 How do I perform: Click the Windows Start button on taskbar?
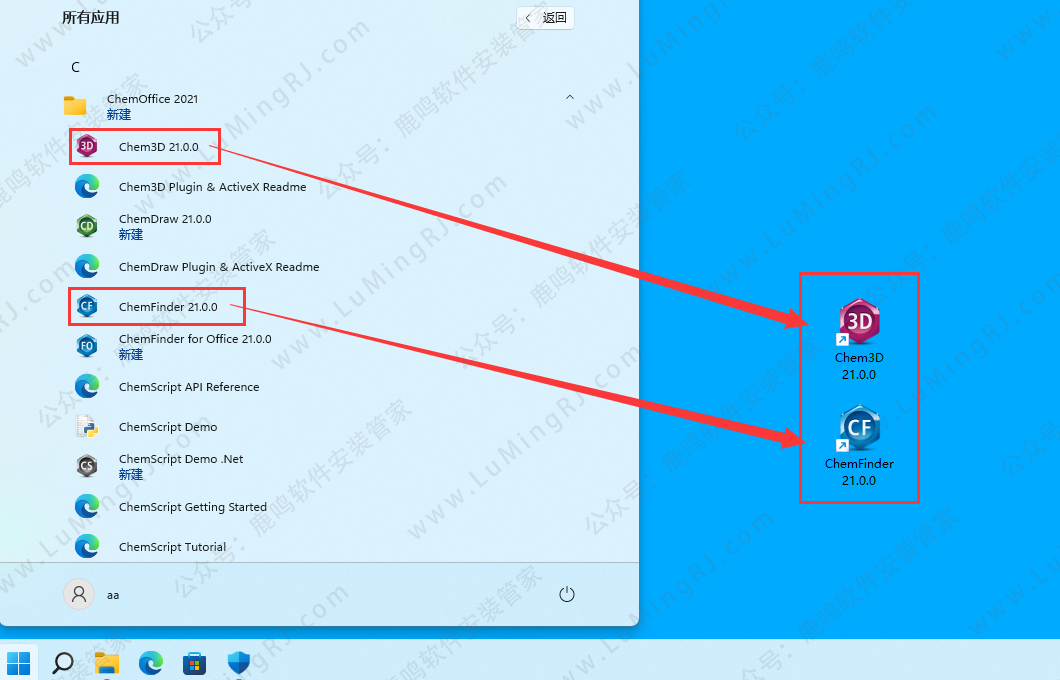(18, 663)
